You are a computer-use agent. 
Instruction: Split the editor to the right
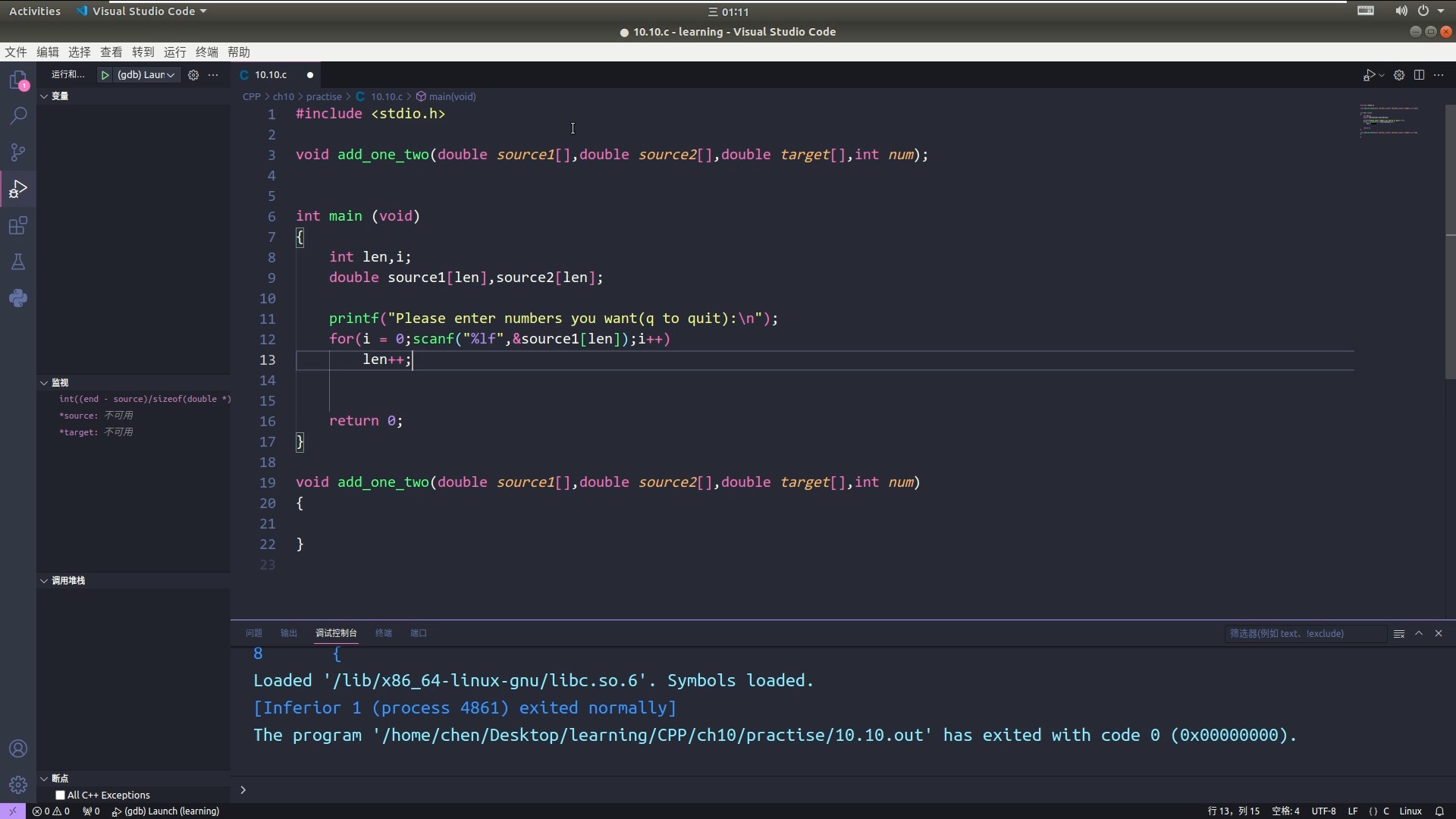pos(1419,75)
